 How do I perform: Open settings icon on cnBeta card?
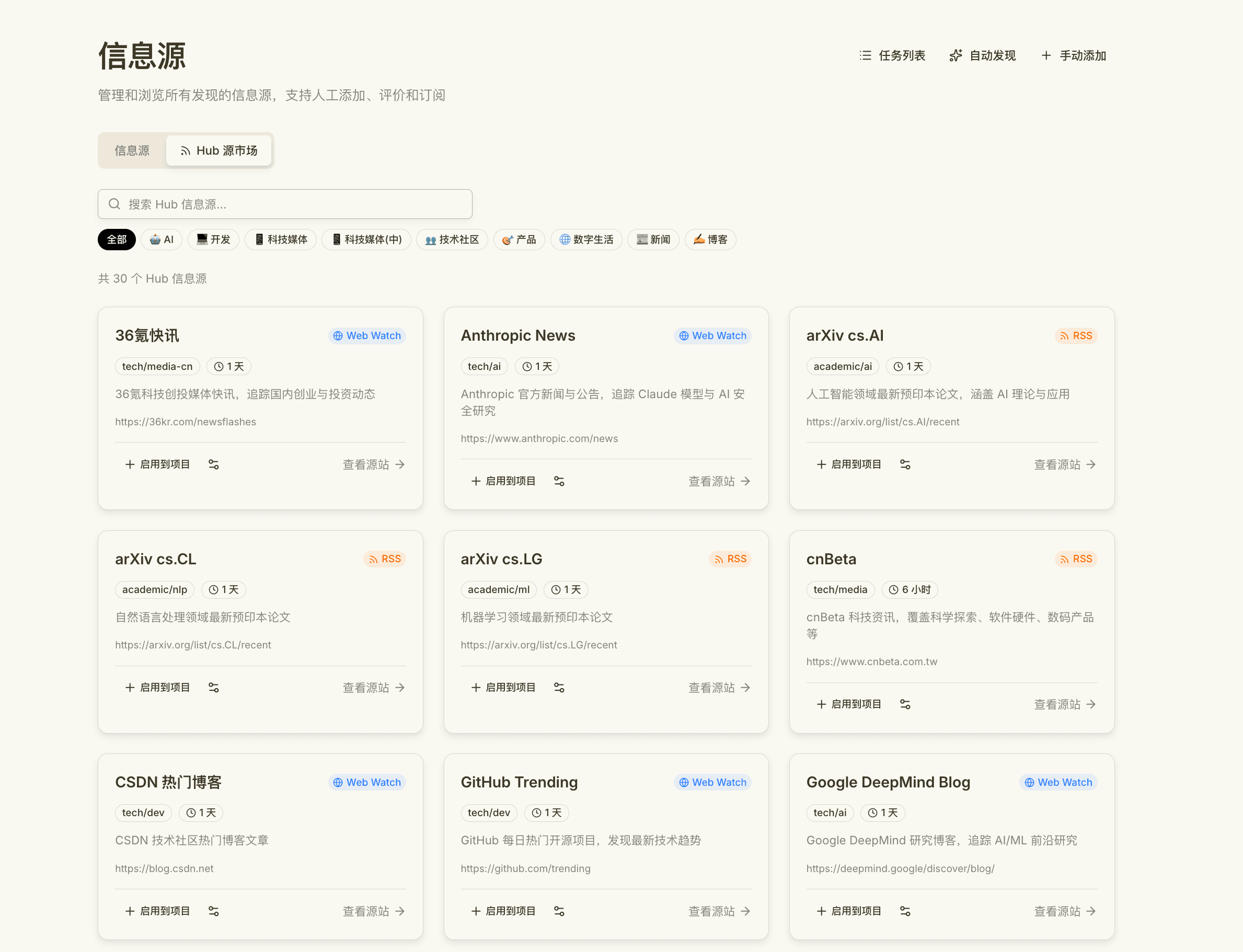pyautogui.click(x=905, y=704)
